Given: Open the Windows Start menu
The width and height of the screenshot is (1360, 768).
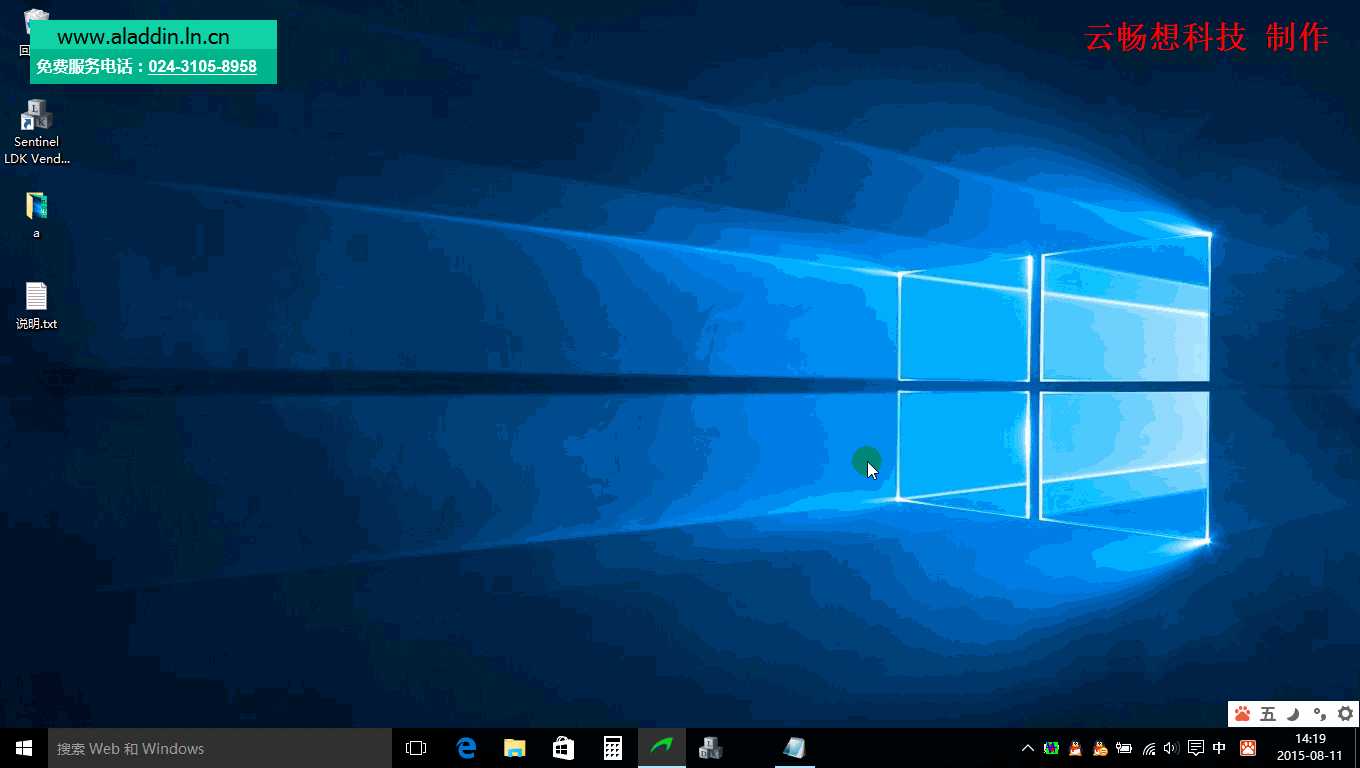Looking at the screenshot, I should pos(24,748).
